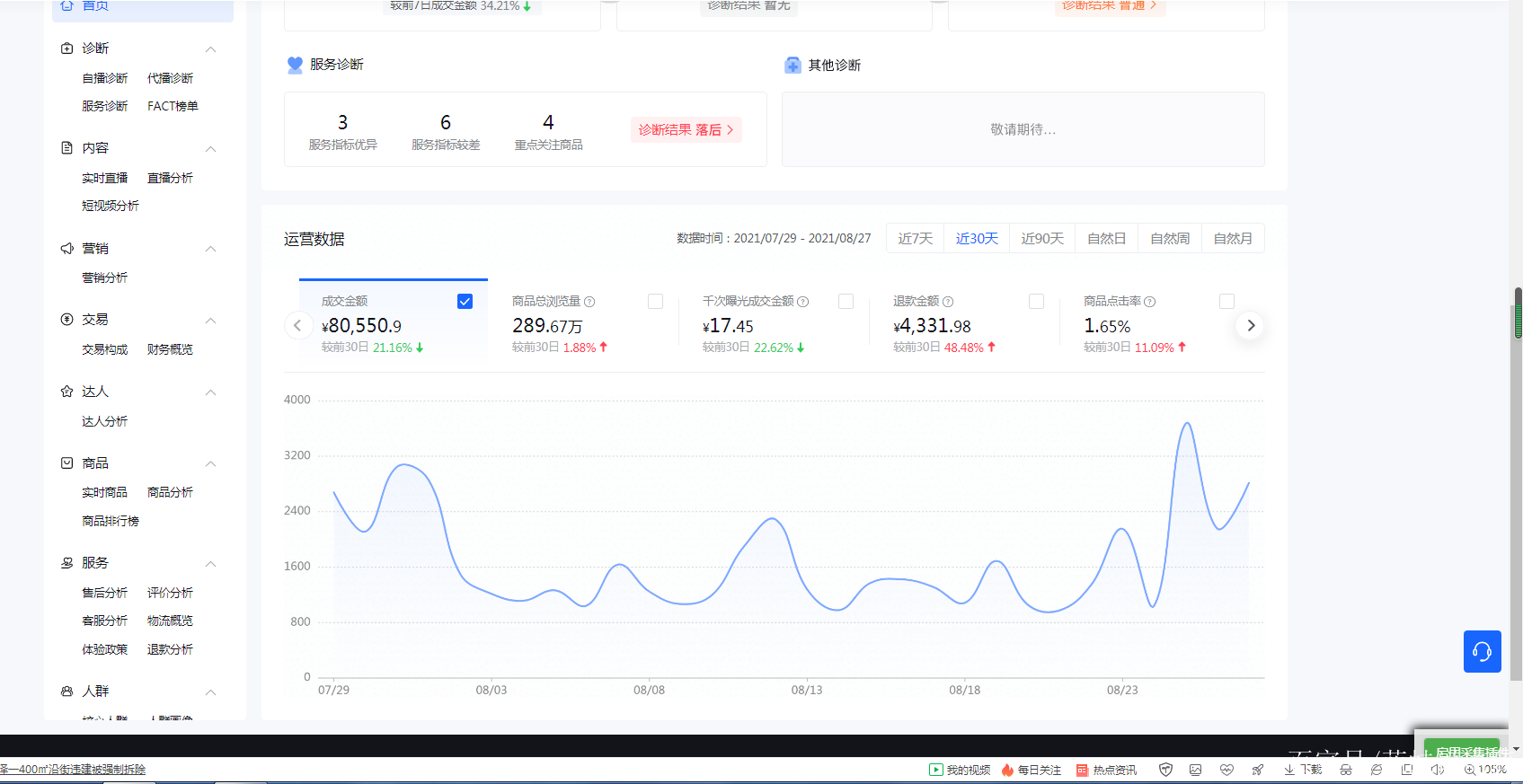Uncheck the 成交金额 metric checkbox
The height and width of the screenshot is (784, 1523).
(465, 302)
